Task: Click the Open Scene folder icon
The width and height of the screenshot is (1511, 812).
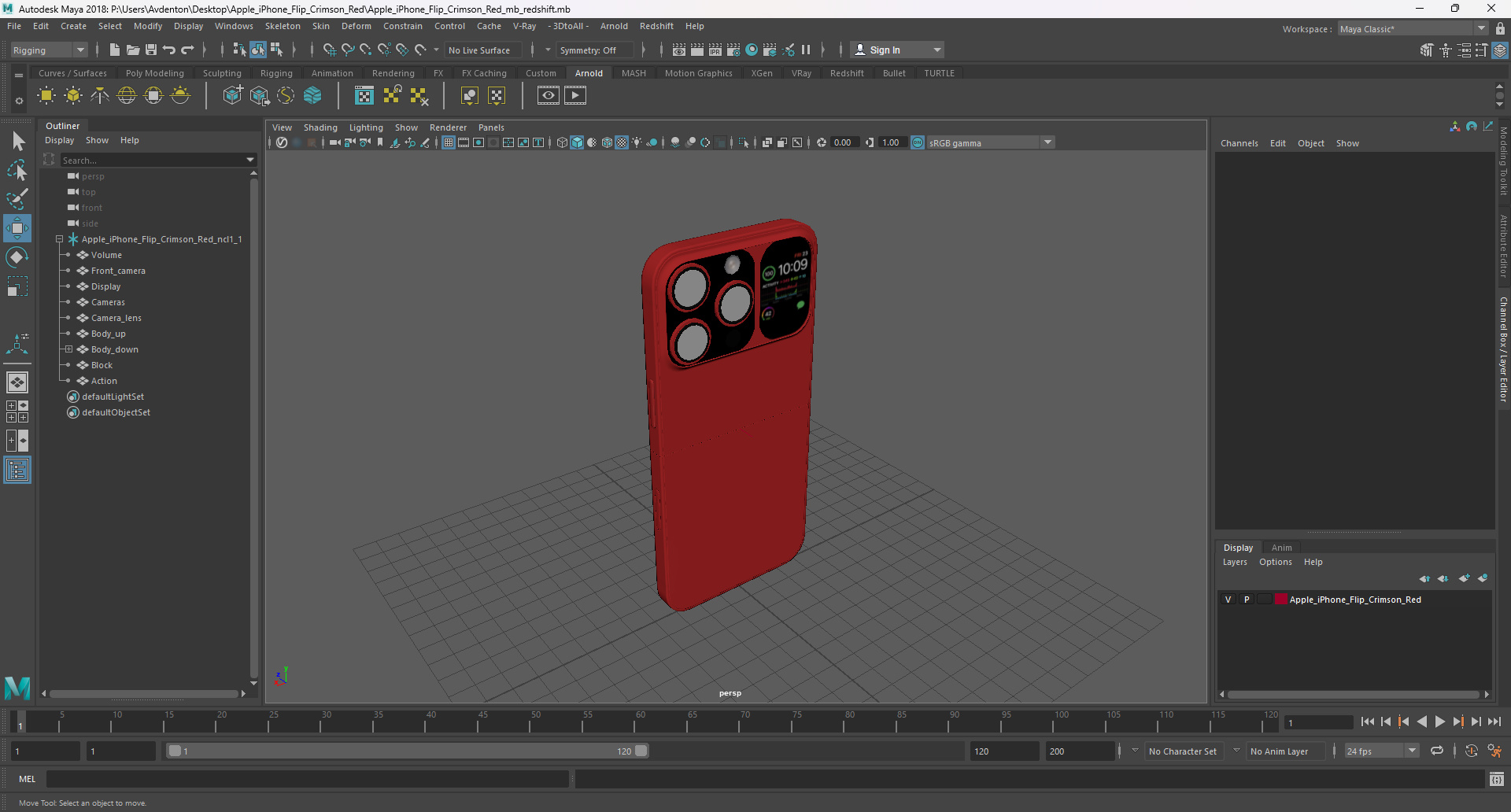Action: 133,50
